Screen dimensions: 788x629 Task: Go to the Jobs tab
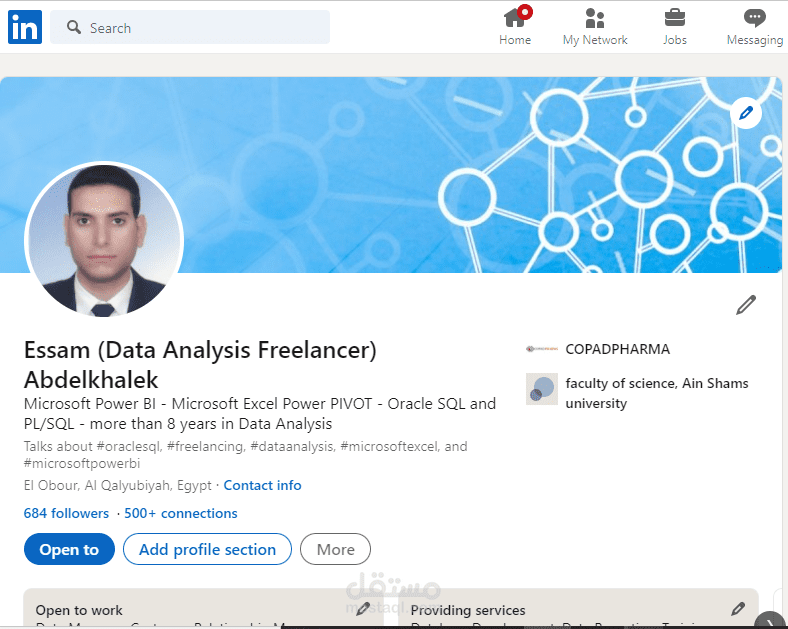click(674, 27)
